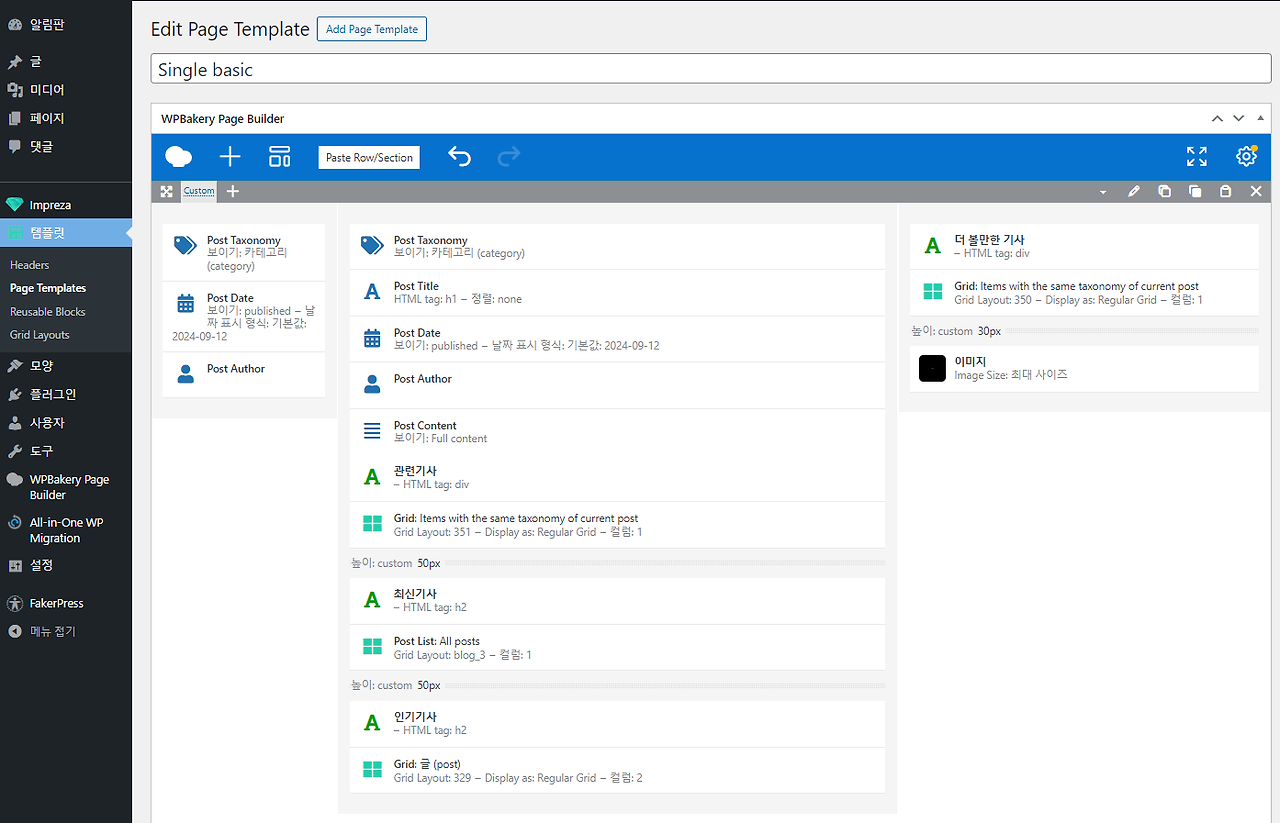Screen dimensions: 1280x823
Task: Open the 모양 menu
Action: pos(66,366)
